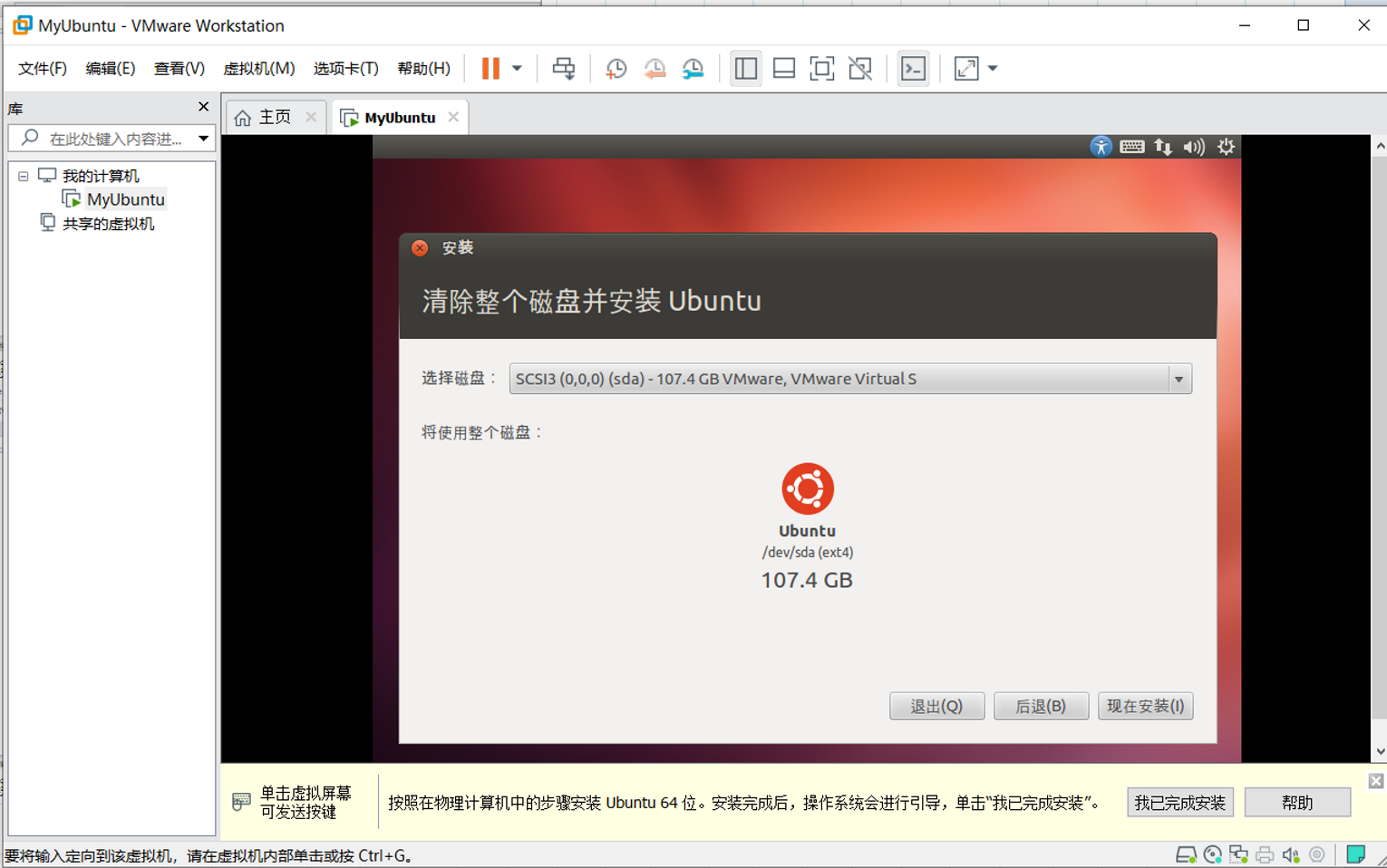Click the sound card status icon
The height and width of the screenshot is (868, 1387).
(x=1291, y=854)
